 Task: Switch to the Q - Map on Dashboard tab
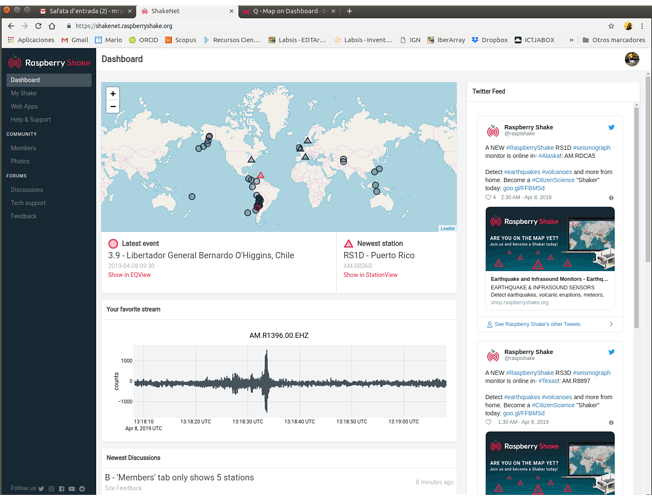click(289, 11)
